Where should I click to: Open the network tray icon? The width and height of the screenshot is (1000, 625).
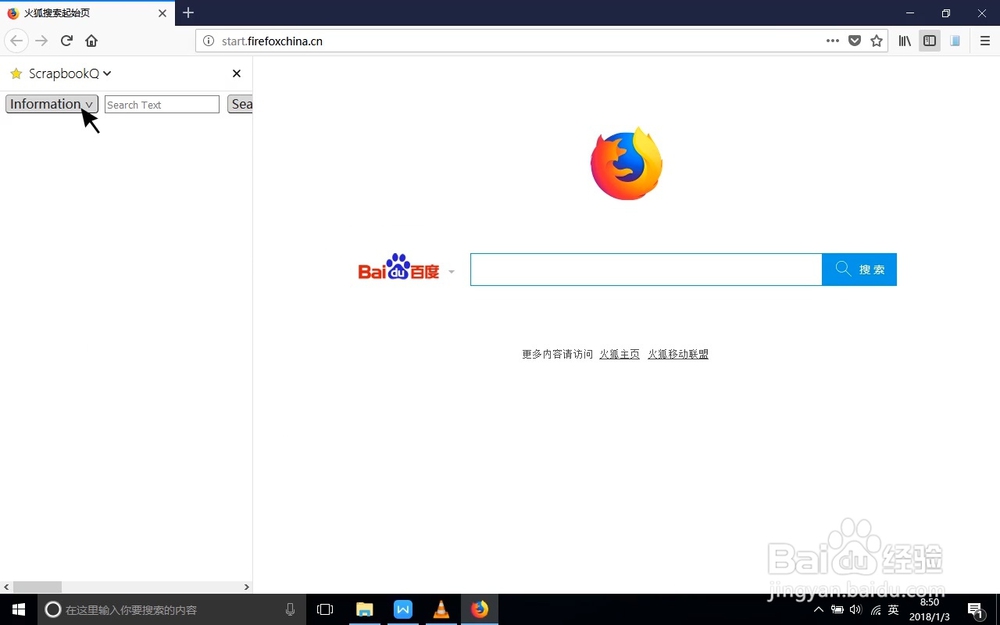876,610
